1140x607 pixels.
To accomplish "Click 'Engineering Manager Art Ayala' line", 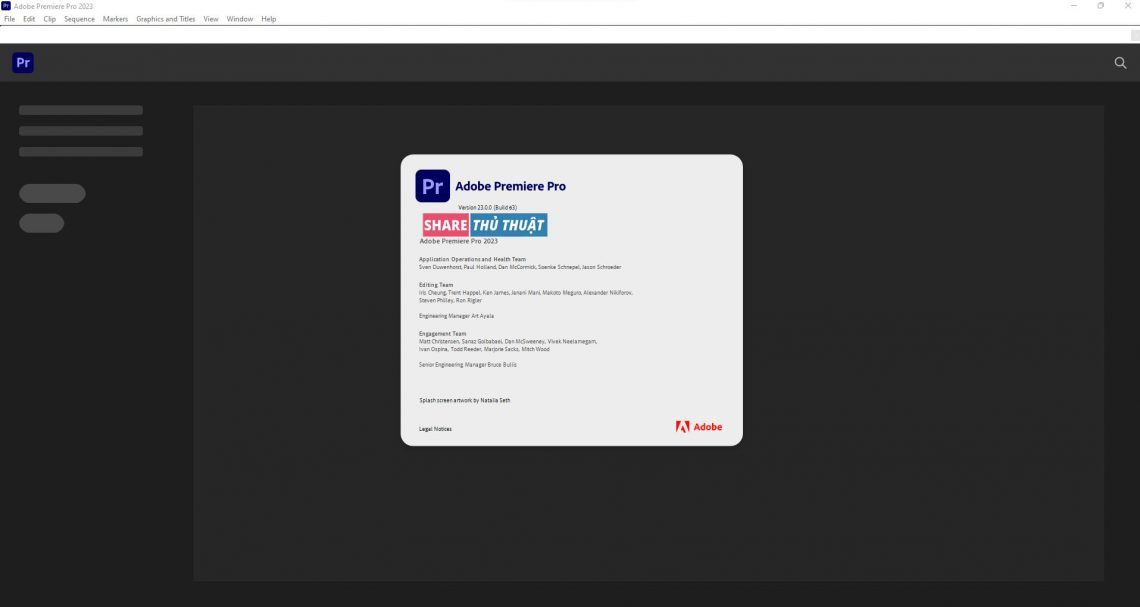I will (x=457, y=316).
